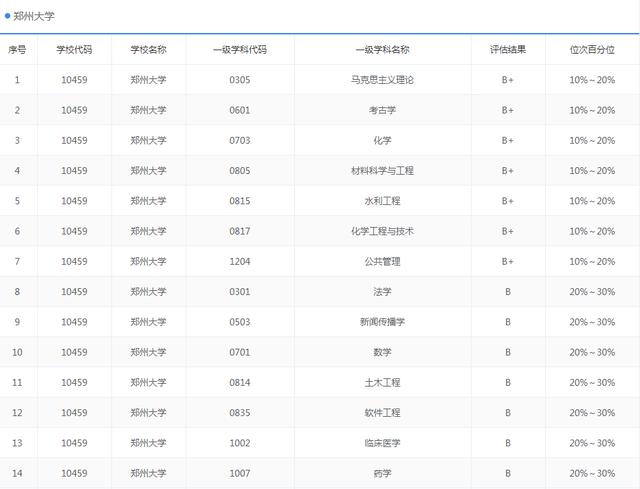Select the 数学 subject cell
Image resolution: width=640 pixels, height=489 pixels.
click(x=382, y=352)
